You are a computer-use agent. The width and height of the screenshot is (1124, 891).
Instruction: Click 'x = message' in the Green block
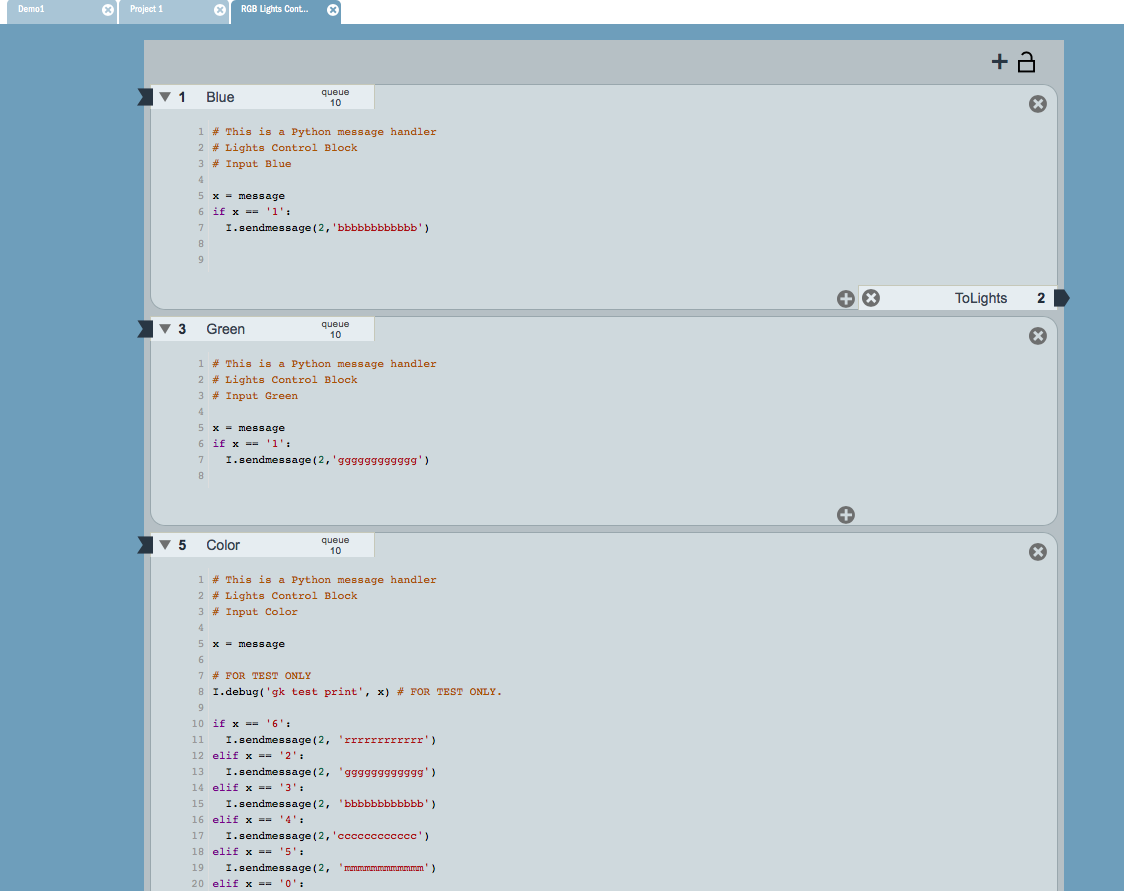click(249, 429)
